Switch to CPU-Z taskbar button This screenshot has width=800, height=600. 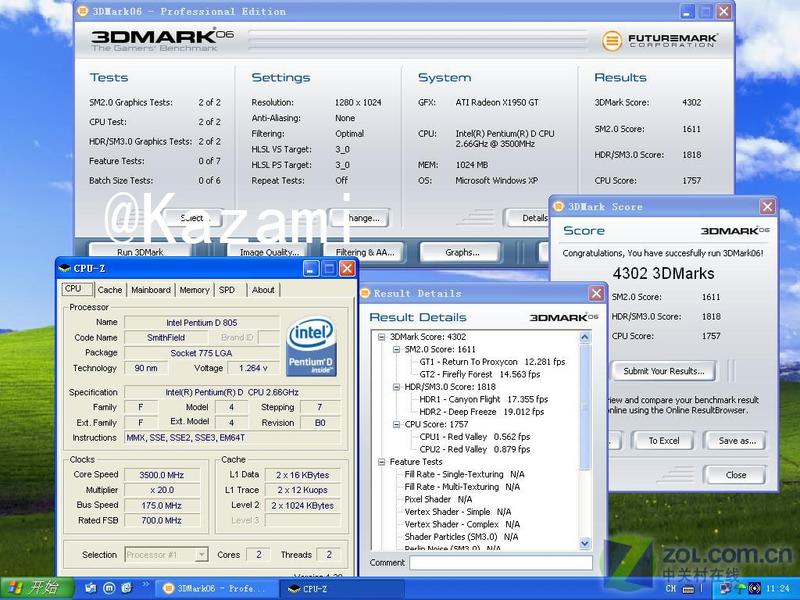pyautogui.click(x=341, y=589)
